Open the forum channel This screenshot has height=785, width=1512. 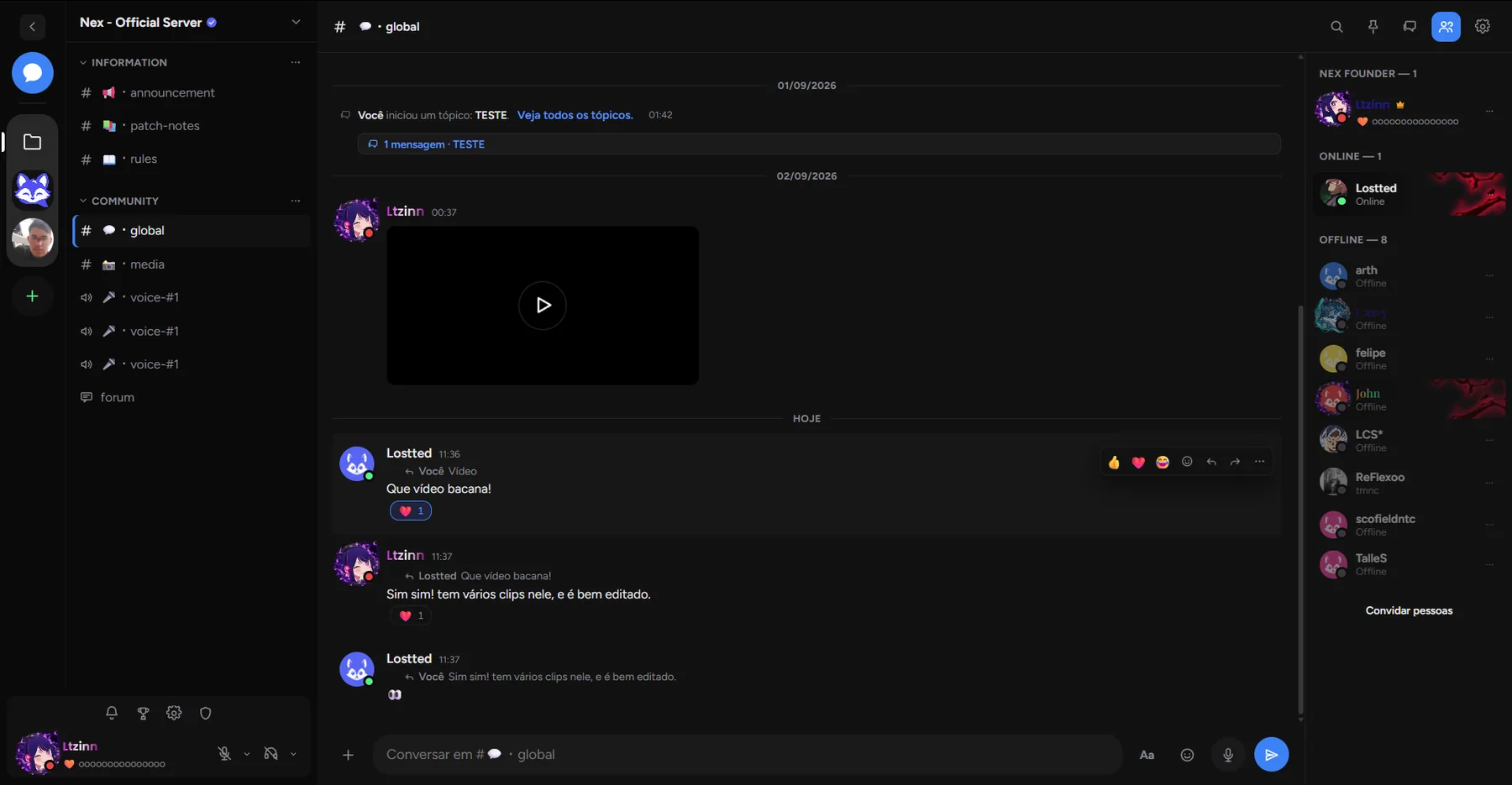[x=192, y=397]
